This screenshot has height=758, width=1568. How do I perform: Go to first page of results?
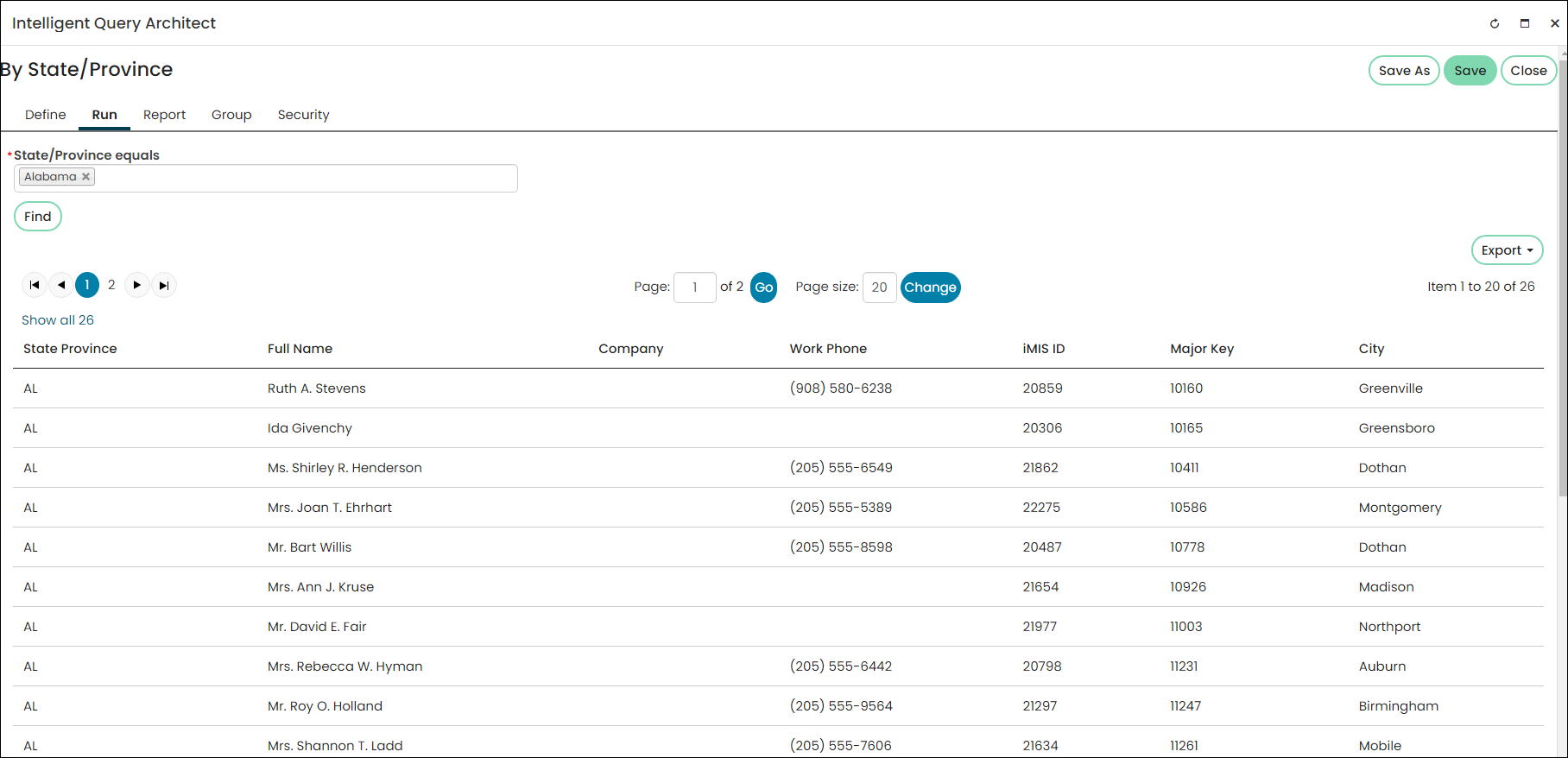pos(35,285)
